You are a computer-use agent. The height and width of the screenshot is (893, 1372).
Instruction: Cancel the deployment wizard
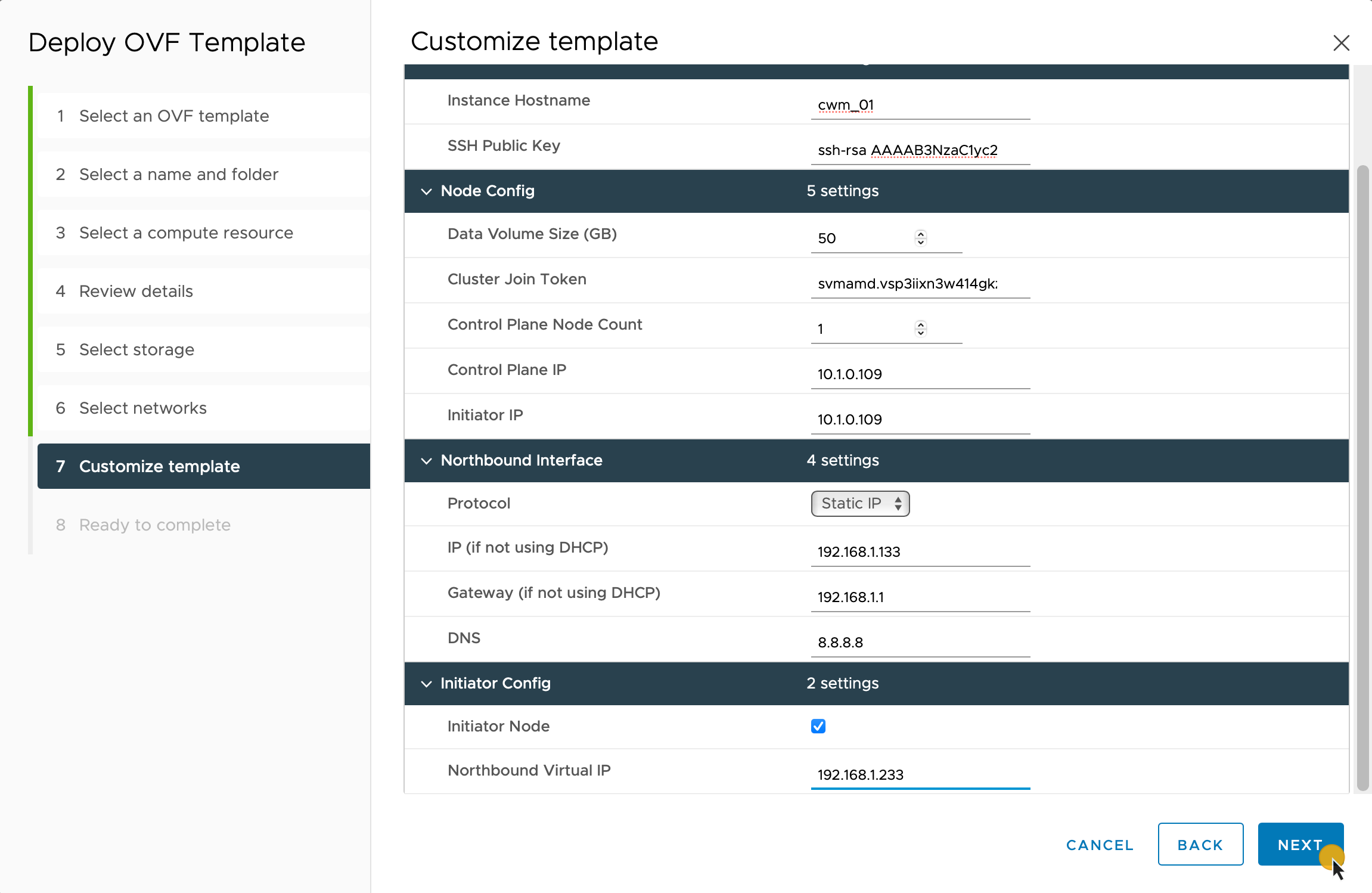click(x=1100, y=845)
